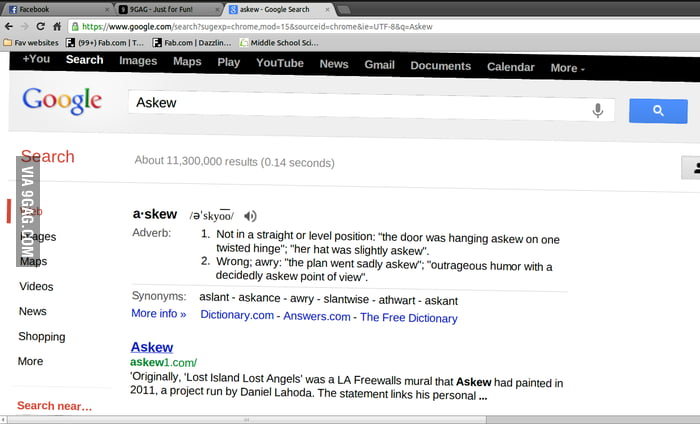Reload the page with the refresh icon
700x424 pixels.
40,26
